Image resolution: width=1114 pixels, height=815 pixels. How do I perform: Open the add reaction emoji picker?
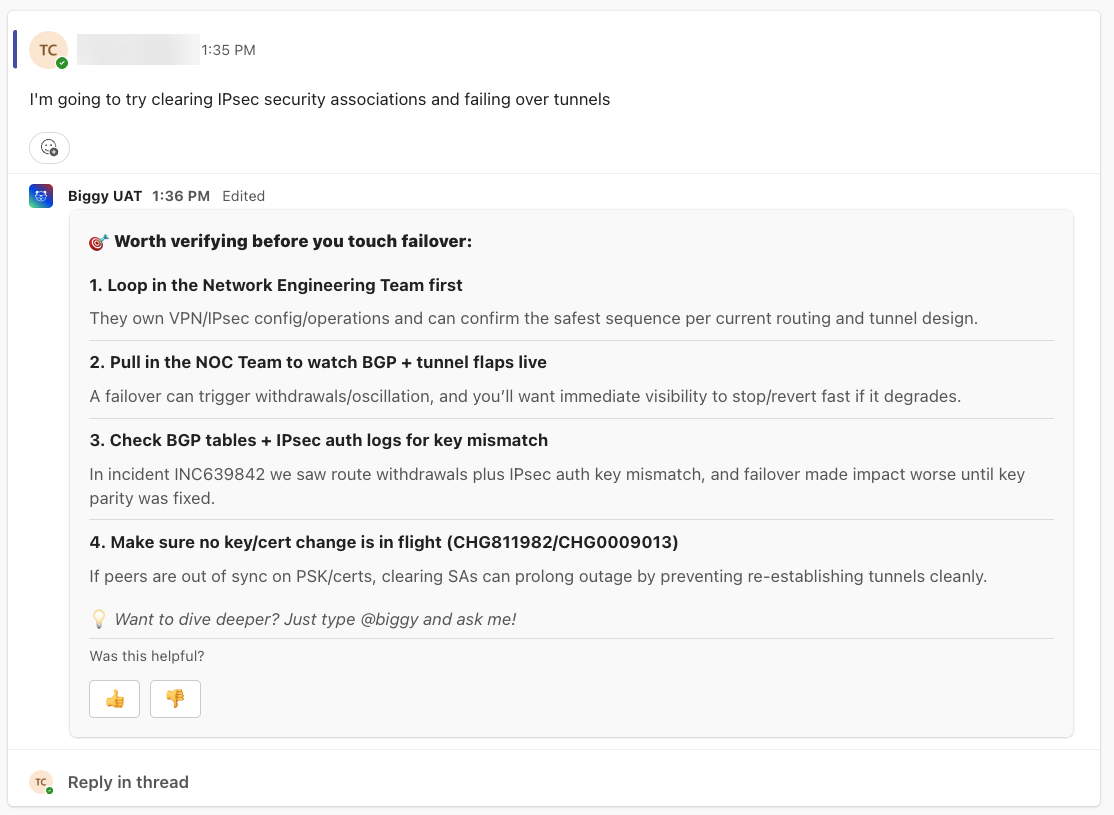[49, 148]
